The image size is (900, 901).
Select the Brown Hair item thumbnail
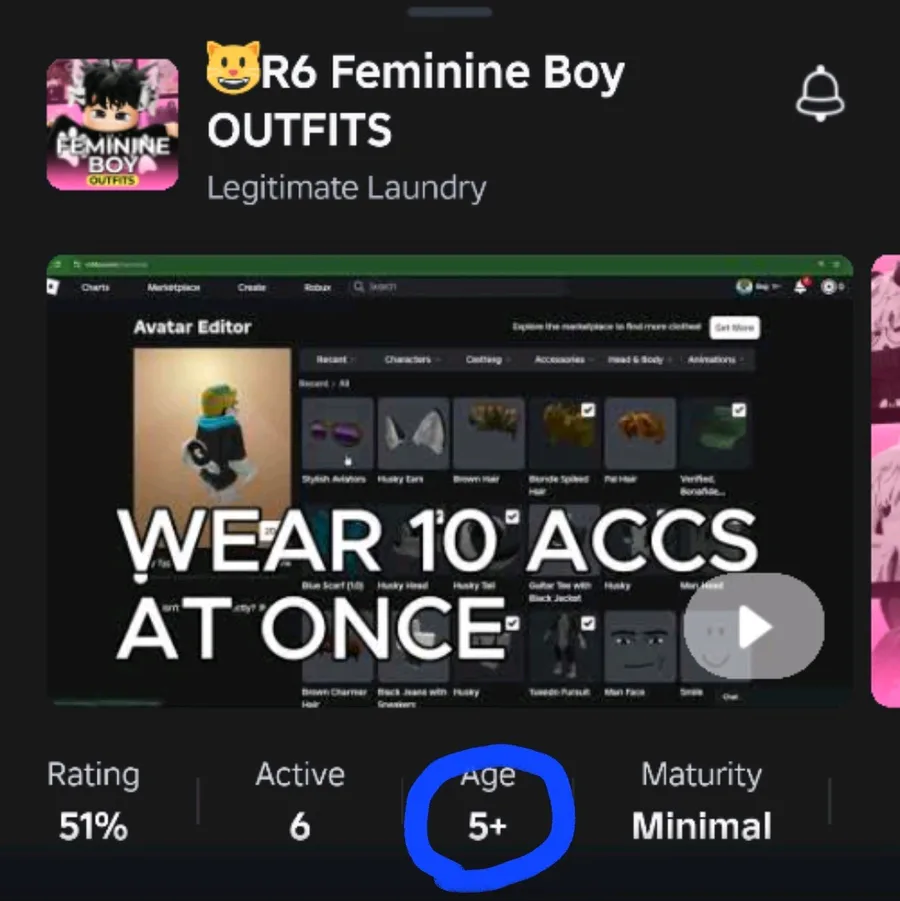click(489, 434)
